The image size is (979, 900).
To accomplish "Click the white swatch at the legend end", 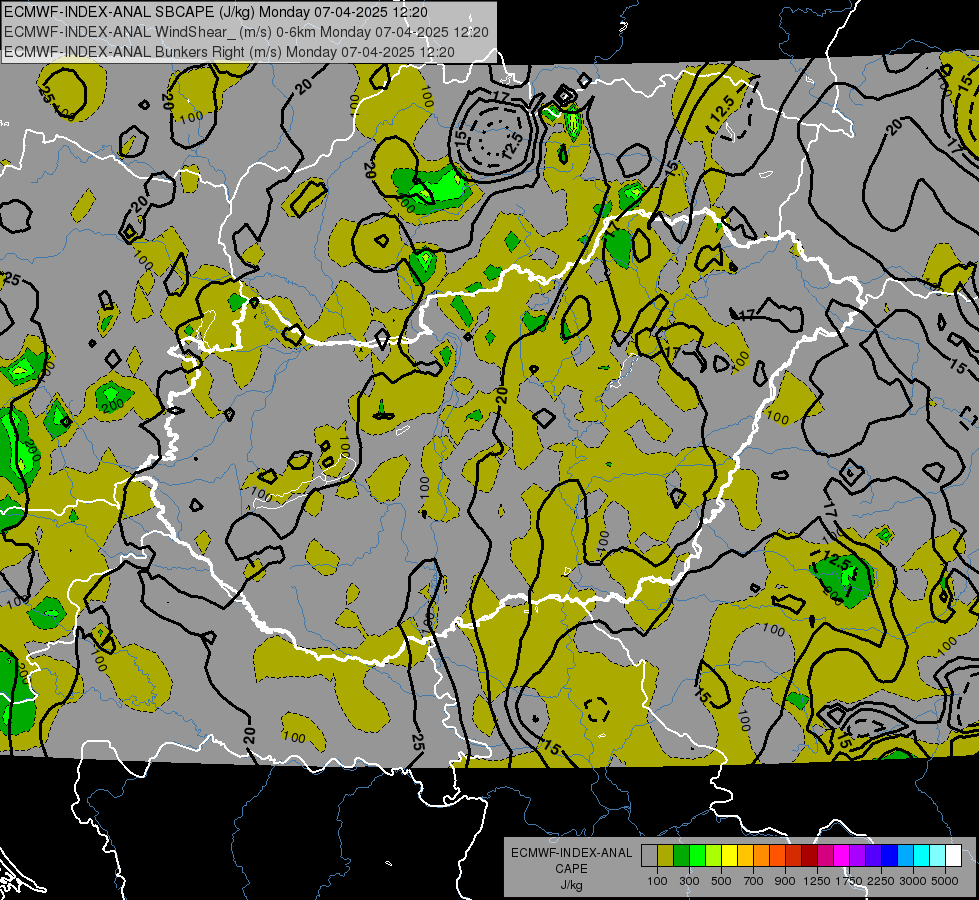I will pyautogui.click(x=953, y=856).
